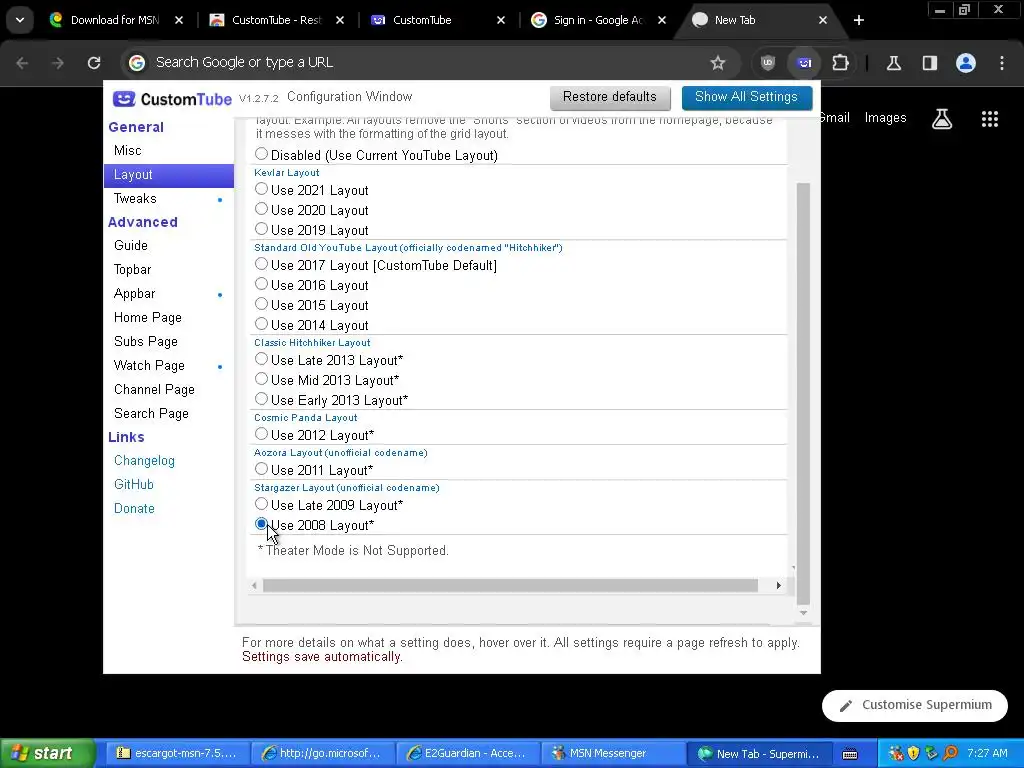The height and width of the screenshot is (768, 1024).
Task: Select Use Early 2013 Layout option
Action: [x=261, y=399]
